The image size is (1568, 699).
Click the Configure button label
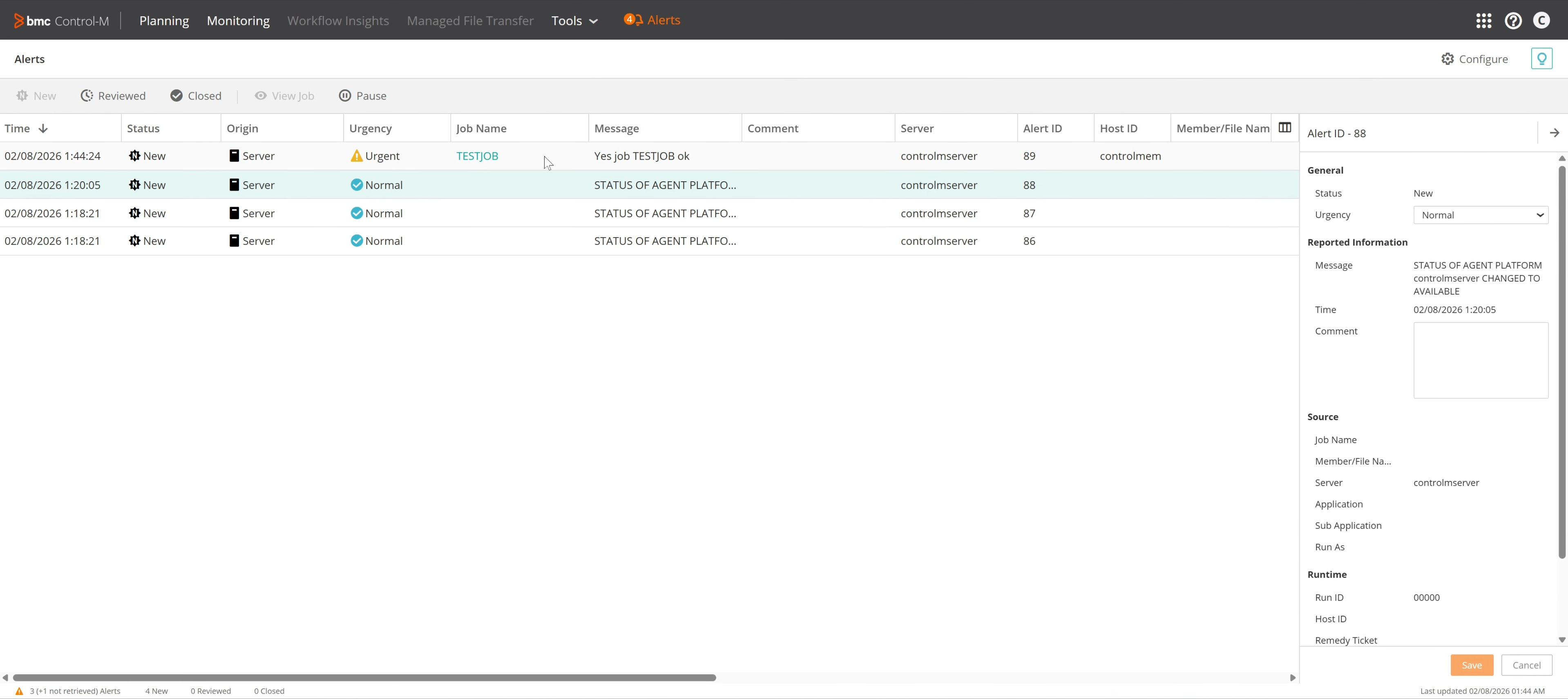coord(1483,59)
